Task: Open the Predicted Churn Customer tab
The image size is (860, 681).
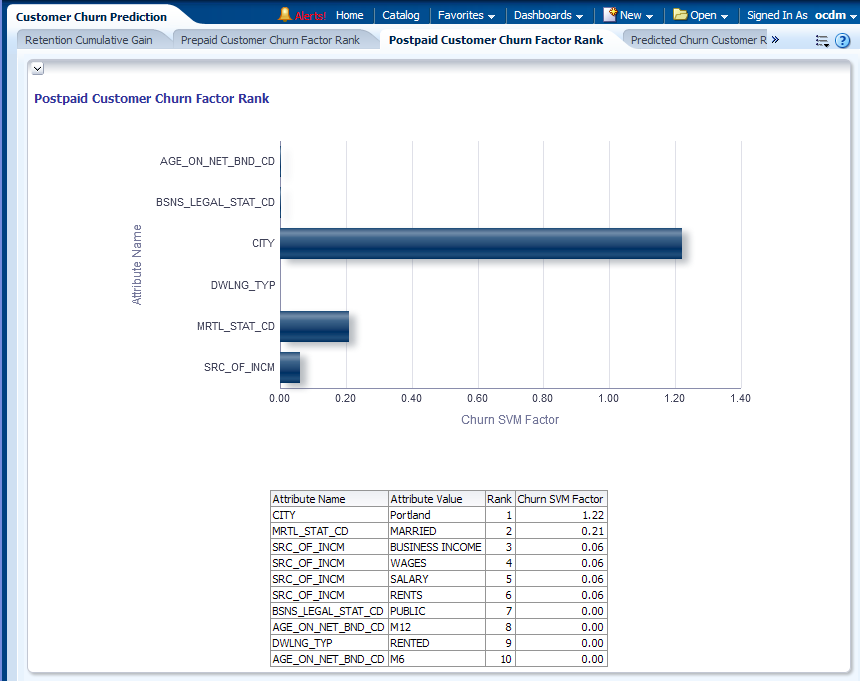Action: [698, 40]
